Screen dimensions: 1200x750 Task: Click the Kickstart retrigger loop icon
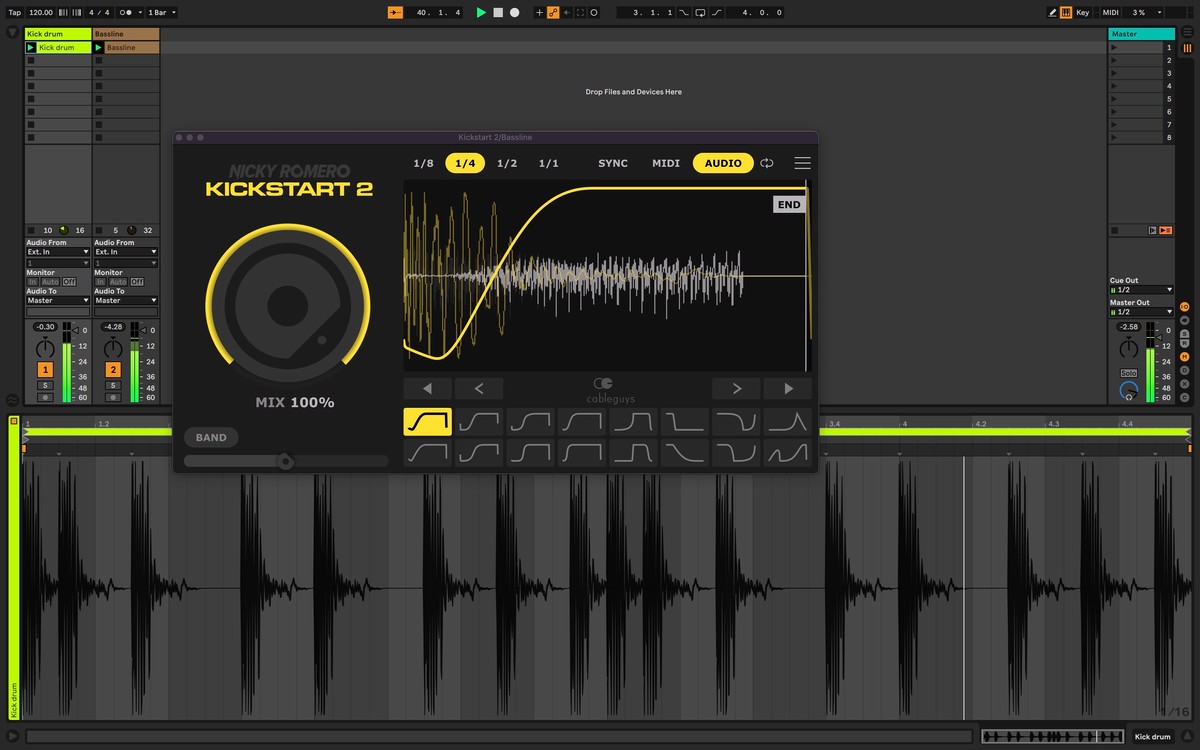767,163
